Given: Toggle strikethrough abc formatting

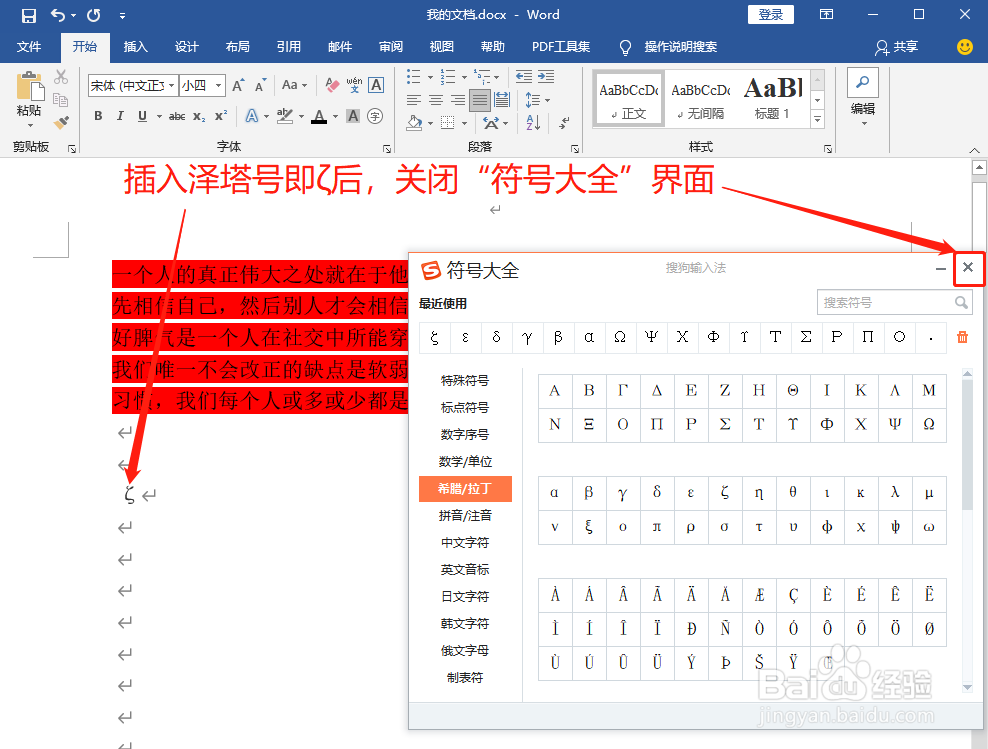Looking at the screenshot, I should tap(177, 116).
